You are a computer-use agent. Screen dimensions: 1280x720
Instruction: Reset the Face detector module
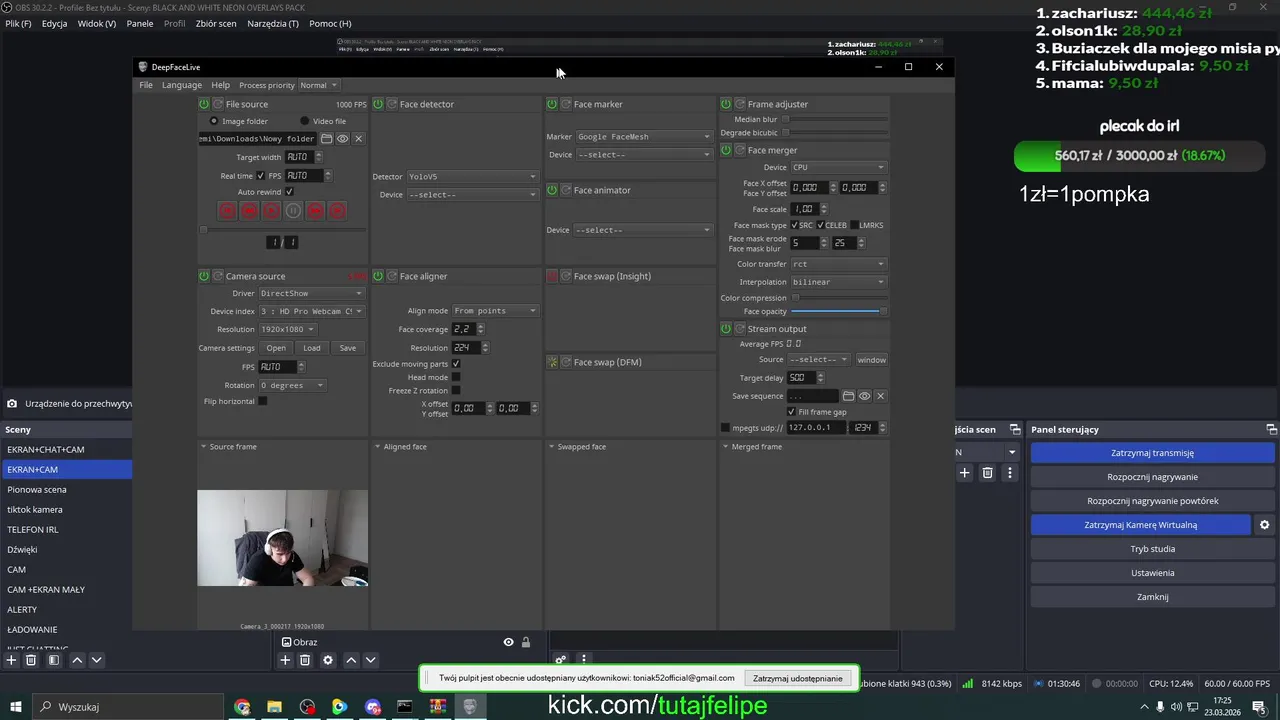[391, 104]
